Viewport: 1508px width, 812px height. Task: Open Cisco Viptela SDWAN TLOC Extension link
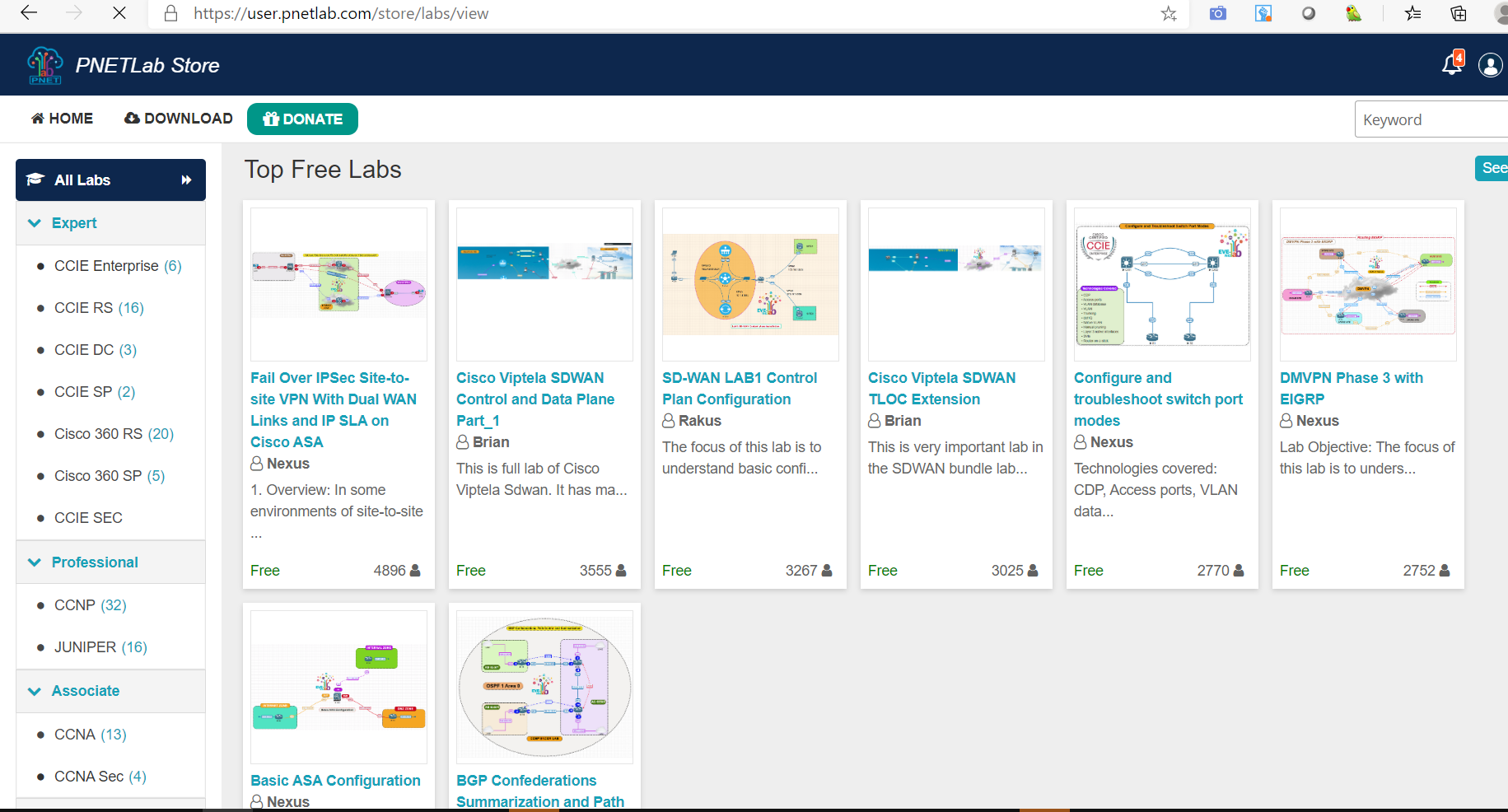941,389
